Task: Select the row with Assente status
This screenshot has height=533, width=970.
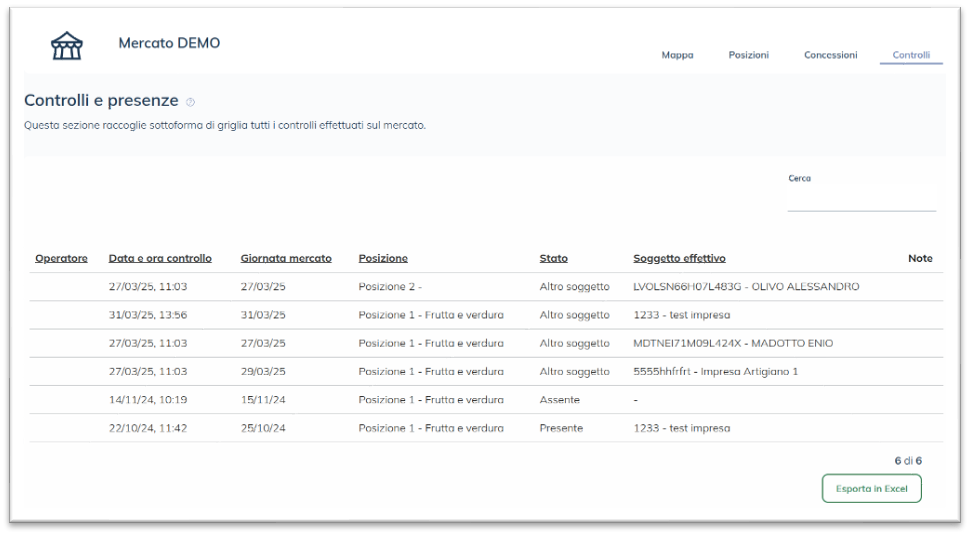Action: tap(561, 400)
